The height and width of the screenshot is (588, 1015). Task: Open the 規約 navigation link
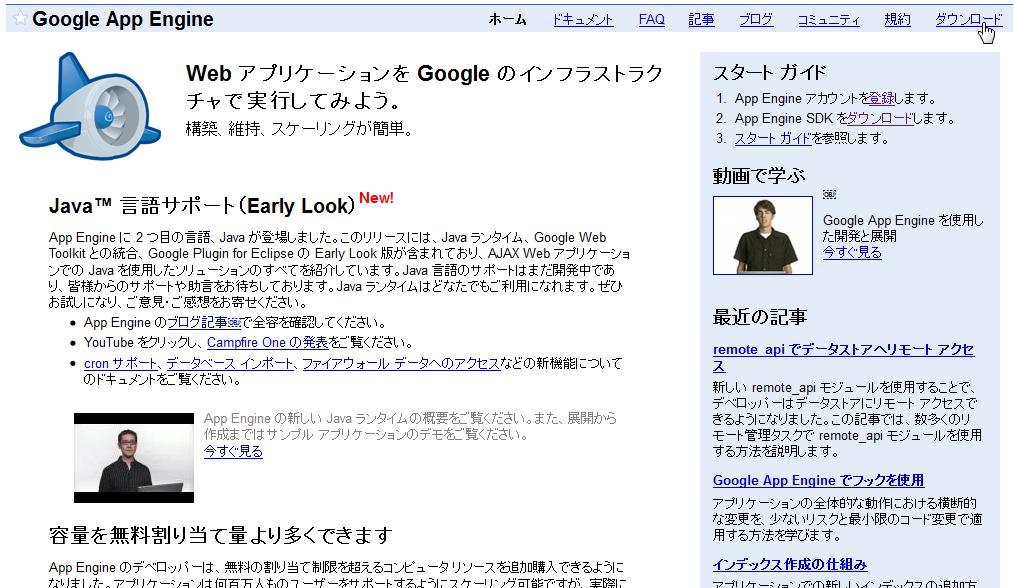(x=897, y=19)
